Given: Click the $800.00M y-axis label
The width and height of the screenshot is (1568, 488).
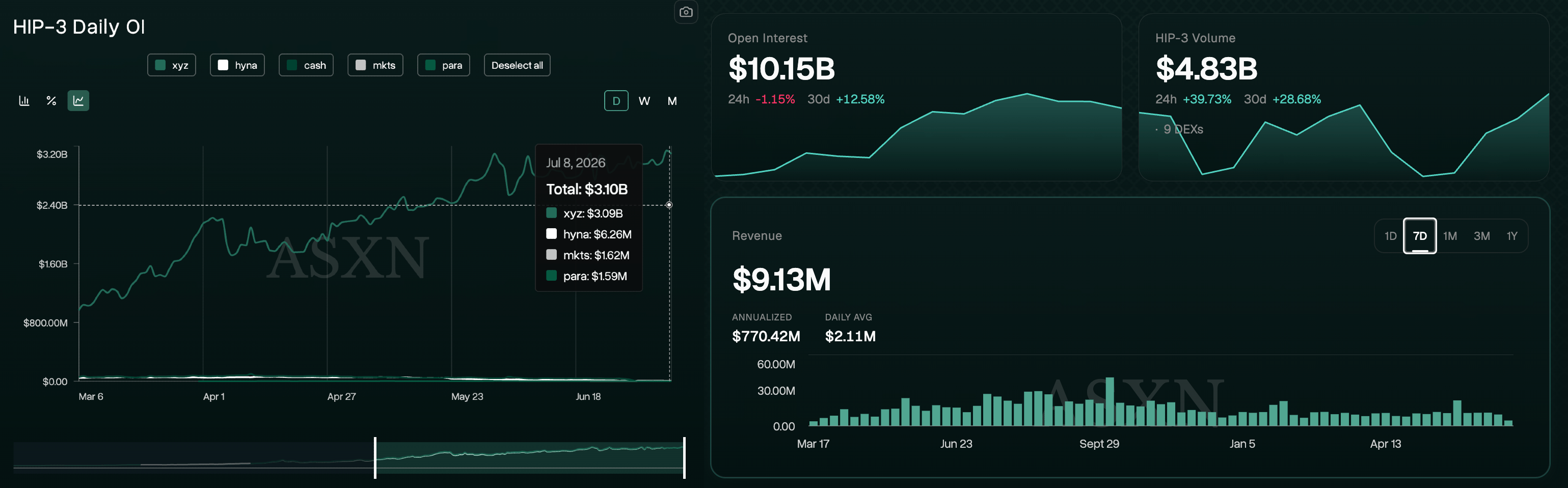Looking at the screenshot, I should tap(46, 323).
